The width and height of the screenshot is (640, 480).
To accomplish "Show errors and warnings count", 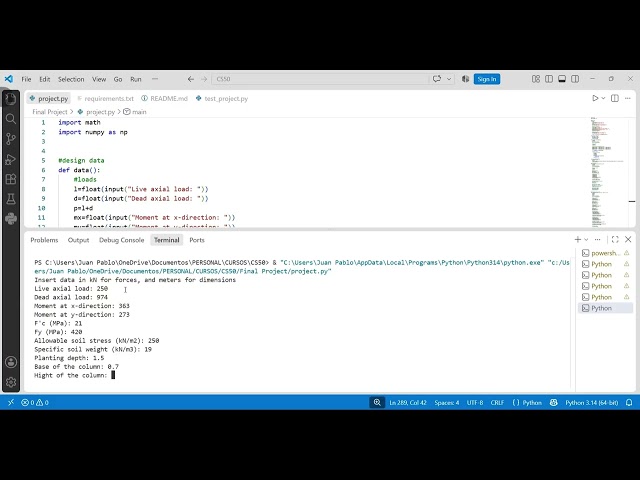I will [35, 402].
